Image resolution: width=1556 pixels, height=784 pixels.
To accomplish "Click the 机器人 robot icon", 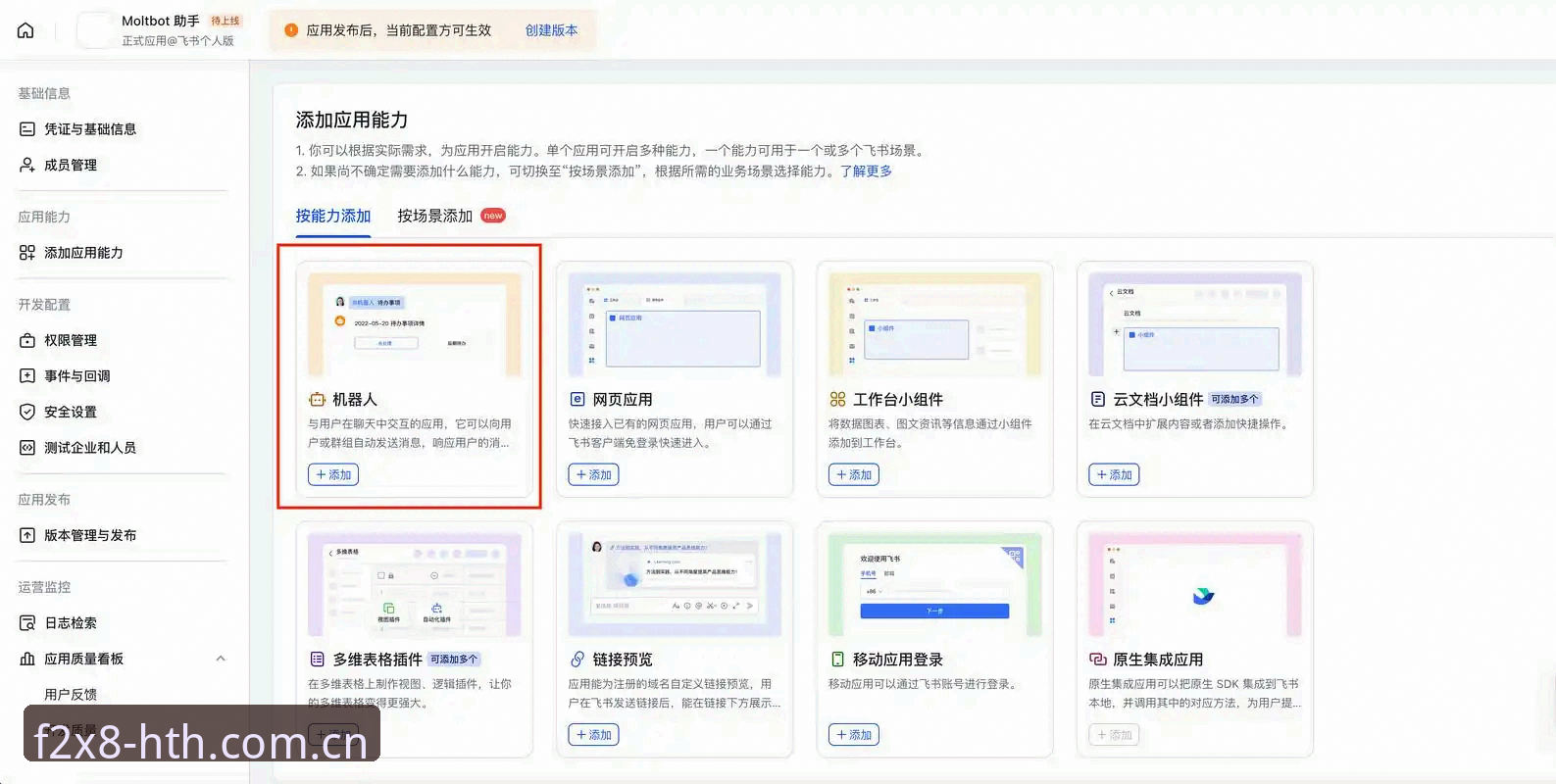I will 317,400.
